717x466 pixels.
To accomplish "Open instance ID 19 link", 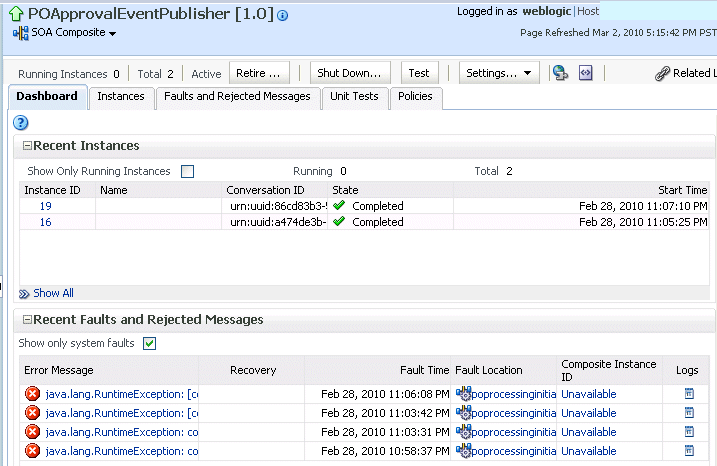I will 46,206.
